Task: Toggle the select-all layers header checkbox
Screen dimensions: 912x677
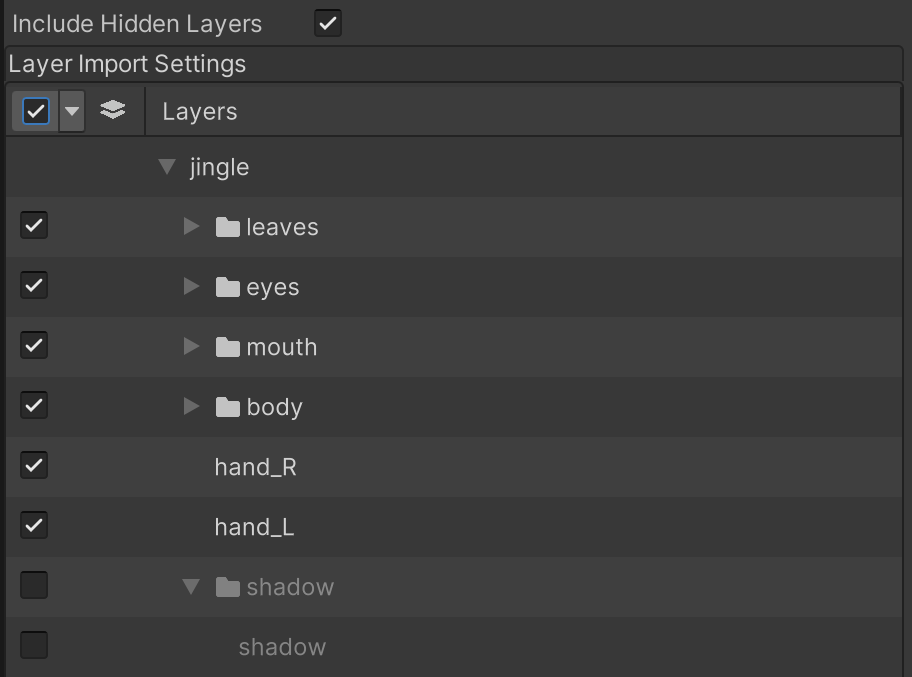Action: (35, 110)
